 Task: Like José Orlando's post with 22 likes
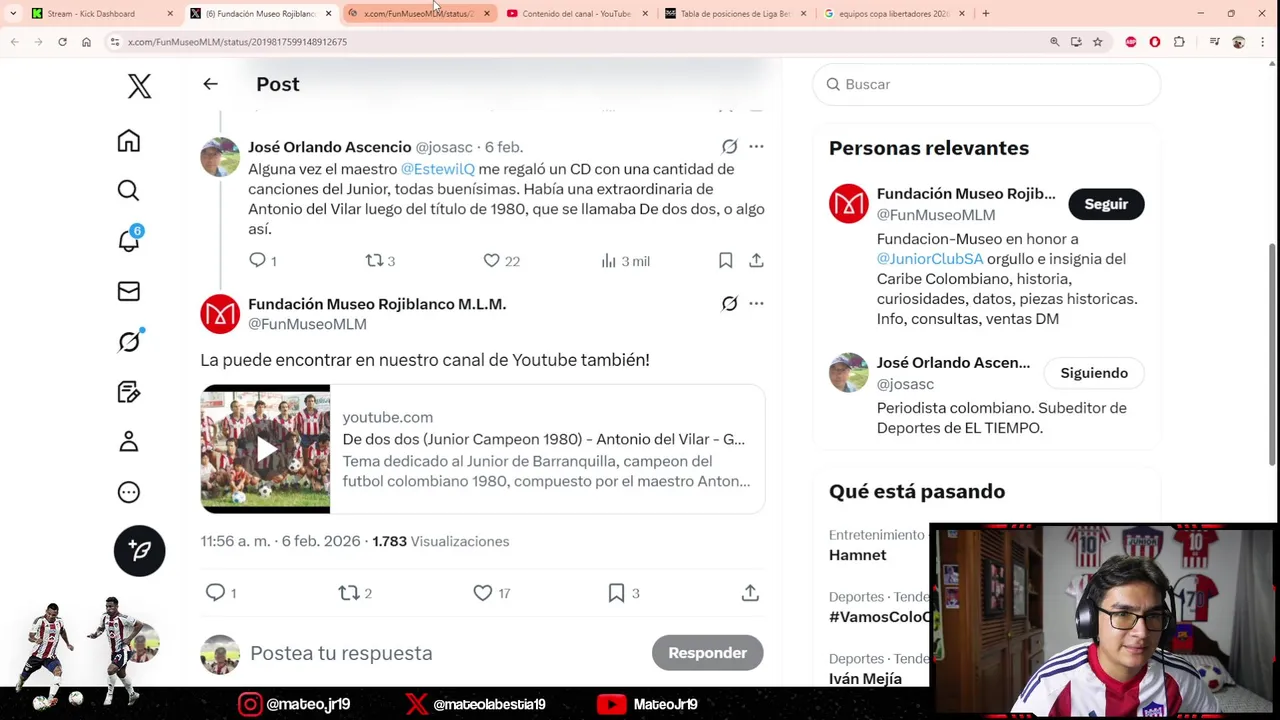point(501,261)
